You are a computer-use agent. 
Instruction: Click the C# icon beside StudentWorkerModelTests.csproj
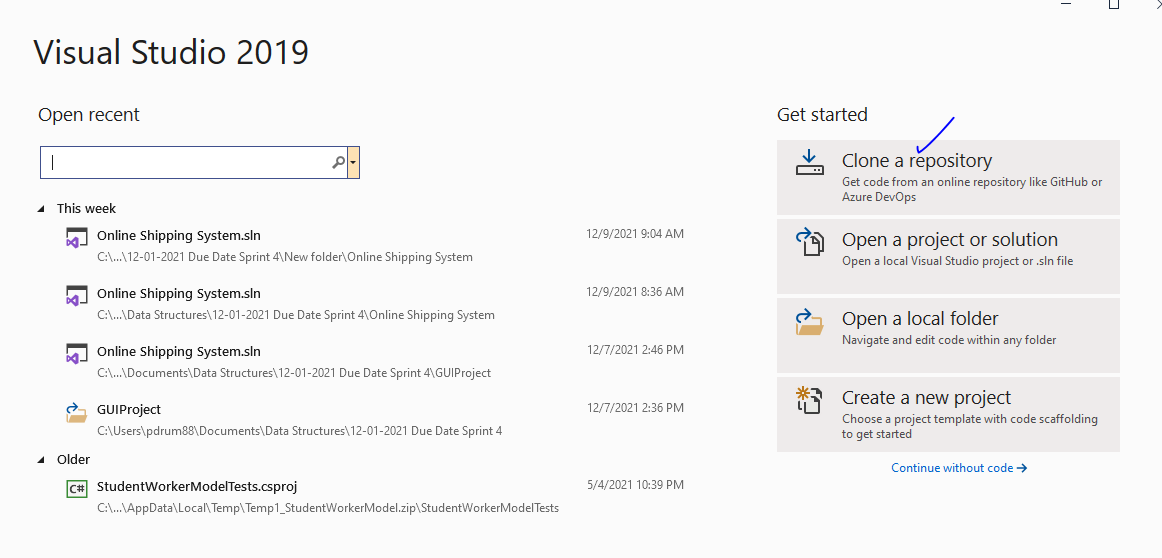tap(77, 488)
